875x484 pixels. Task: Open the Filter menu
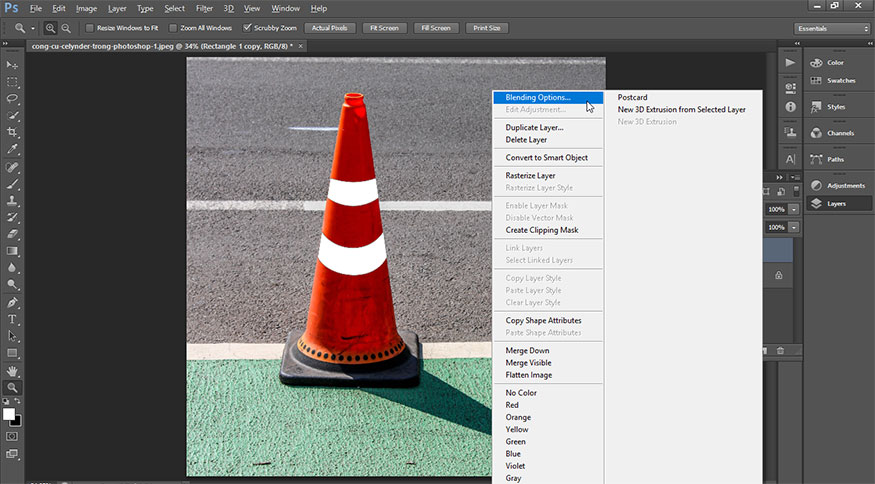[x=204, y=8]
